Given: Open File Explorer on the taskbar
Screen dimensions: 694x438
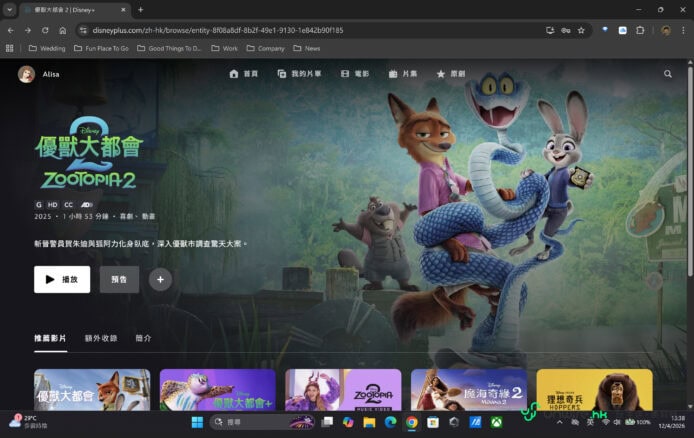Looking at the screenshot, I should (369, 423).
